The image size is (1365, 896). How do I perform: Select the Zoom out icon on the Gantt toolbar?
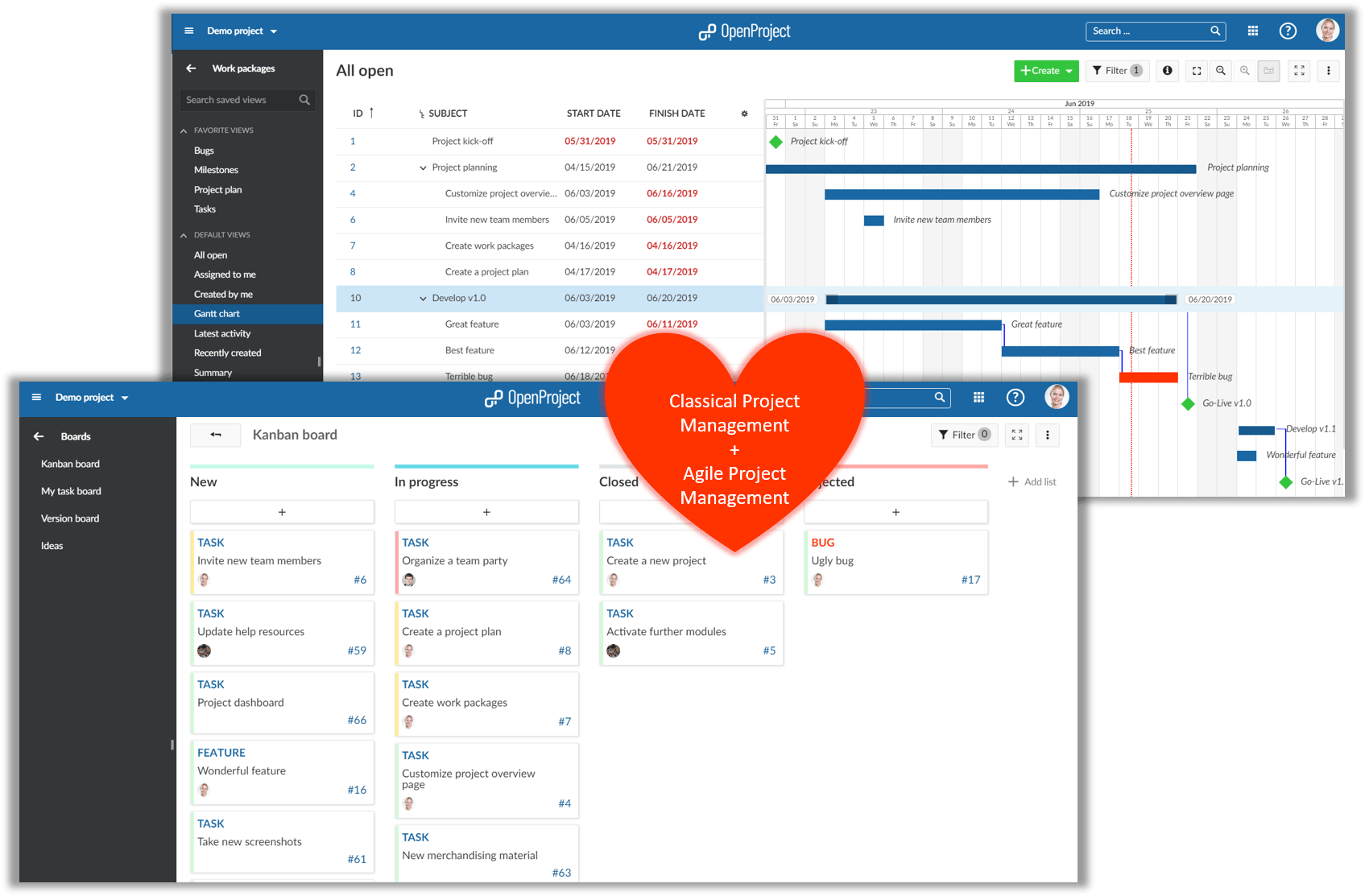pyautogui.click(x=1220, y=71)
